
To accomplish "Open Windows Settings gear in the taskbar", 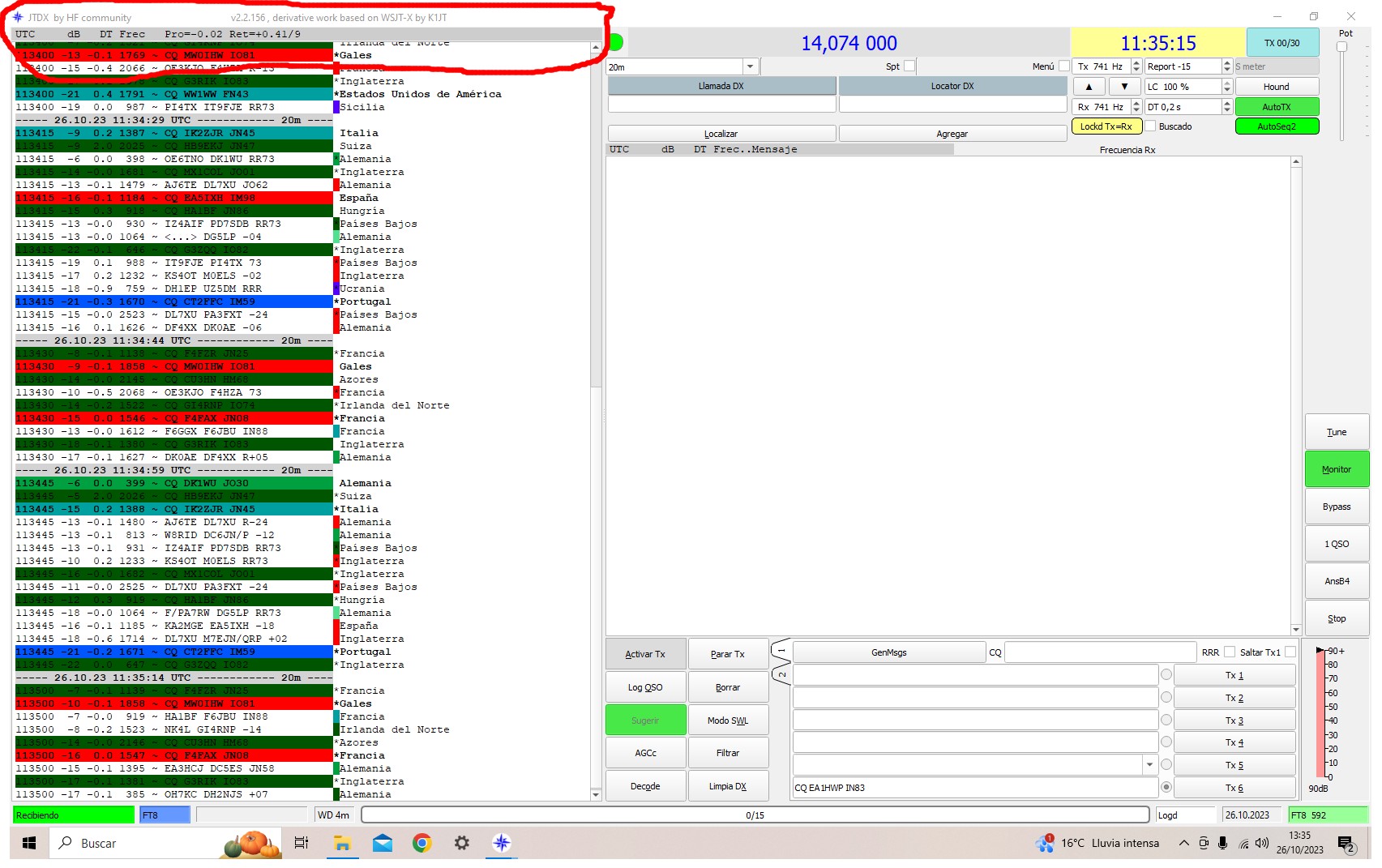I will point(461,844).
